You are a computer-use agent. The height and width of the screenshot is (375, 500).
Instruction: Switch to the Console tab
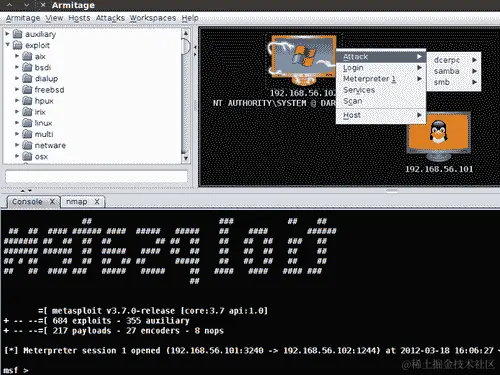27,202
